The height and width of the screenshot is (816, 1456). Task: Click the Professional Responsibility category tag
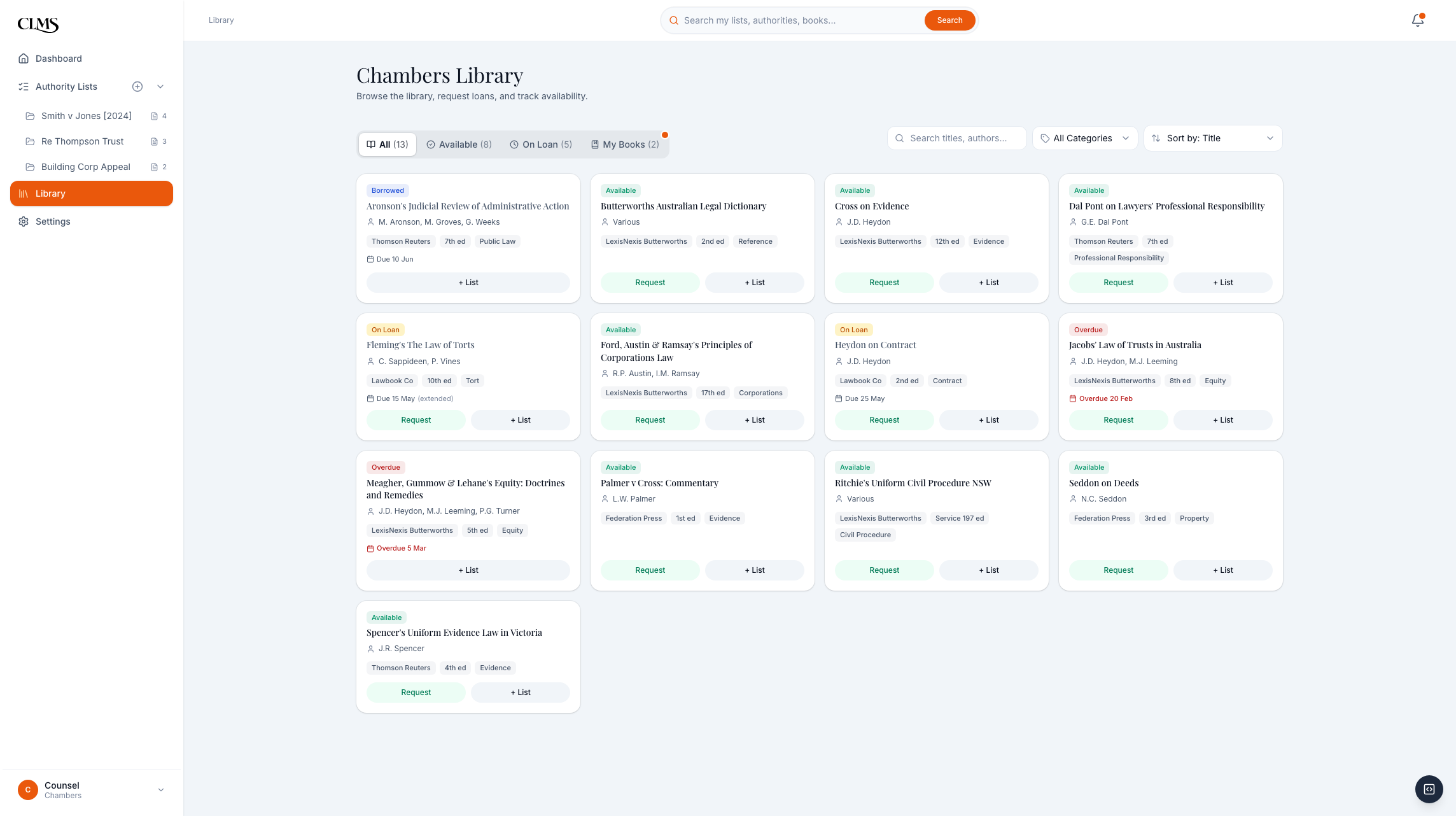coord(1119,258)
